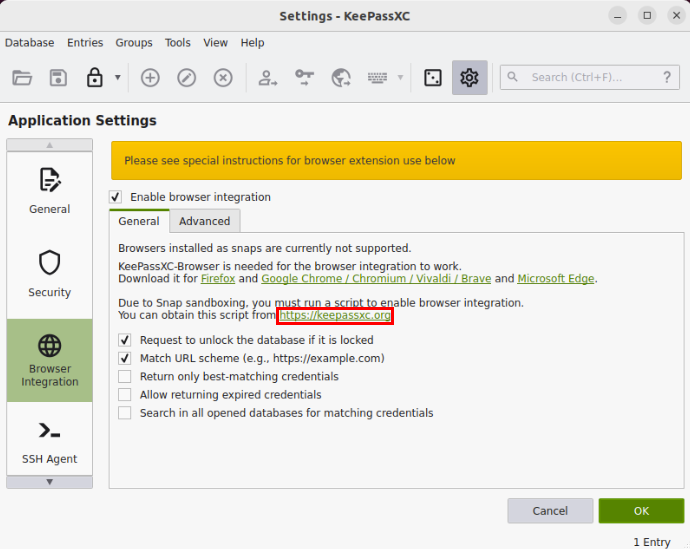The height and width of the screenshot is (549, 690).
Task: Uncheck Enable browser integration
Action: click(x=116, y=197)
